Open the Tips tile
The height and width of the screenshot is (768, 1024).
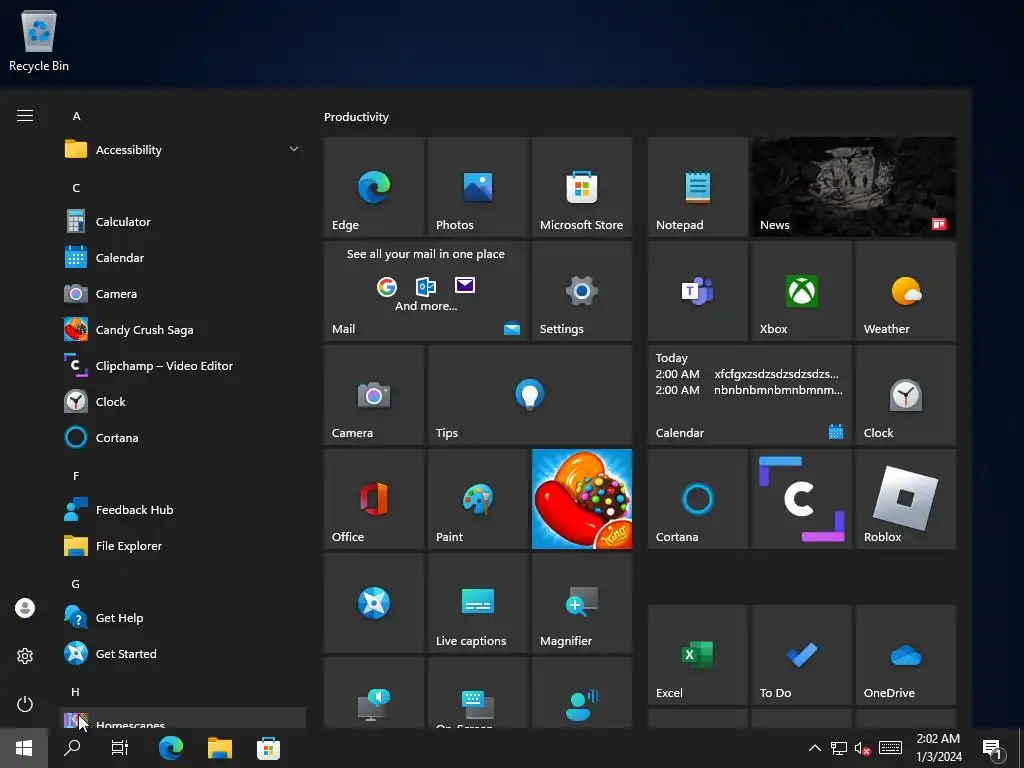pyautogui.click(x=530, y=395)
